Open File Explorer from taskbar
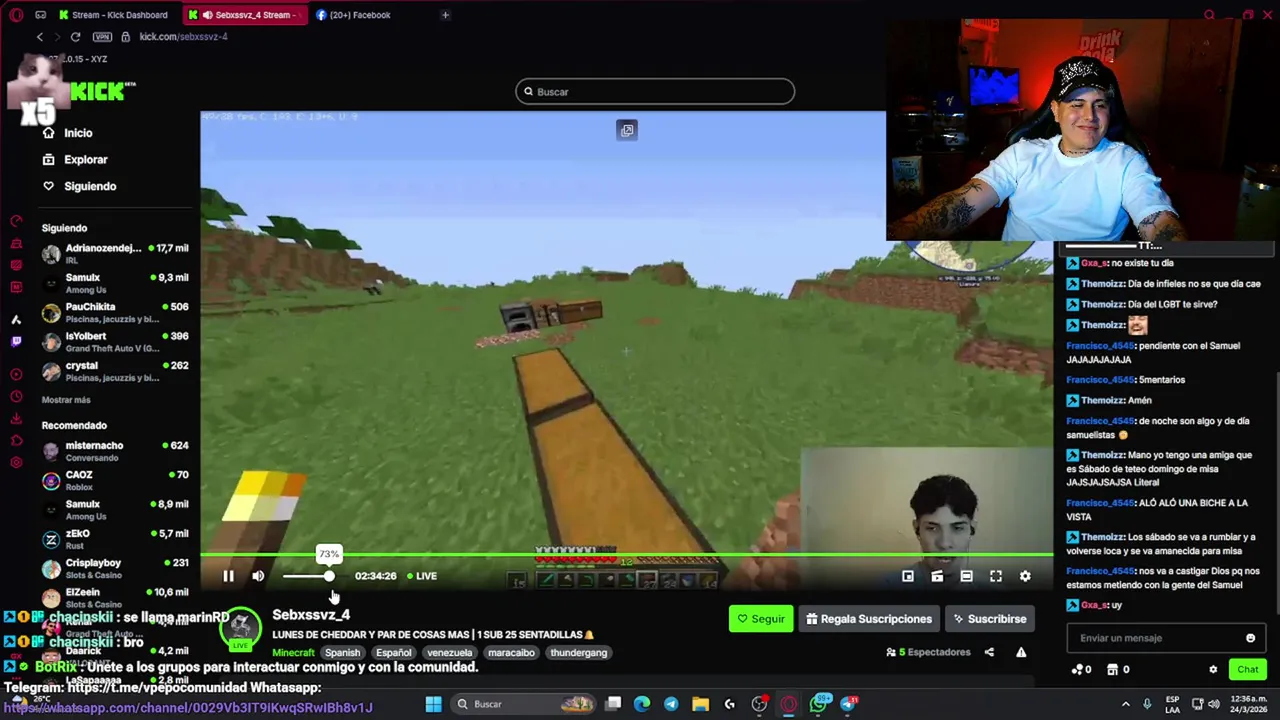The width and height of the screenshot is (1280, 720). click(700, 704)
